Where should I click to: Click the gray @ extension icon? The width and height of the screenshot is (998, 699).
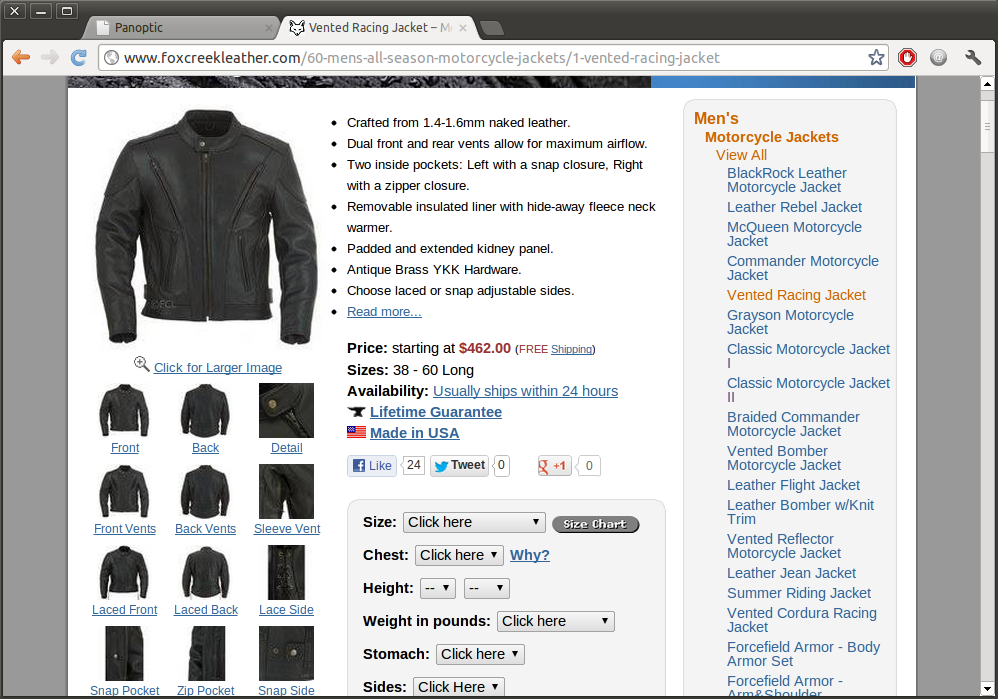point(938,57)
